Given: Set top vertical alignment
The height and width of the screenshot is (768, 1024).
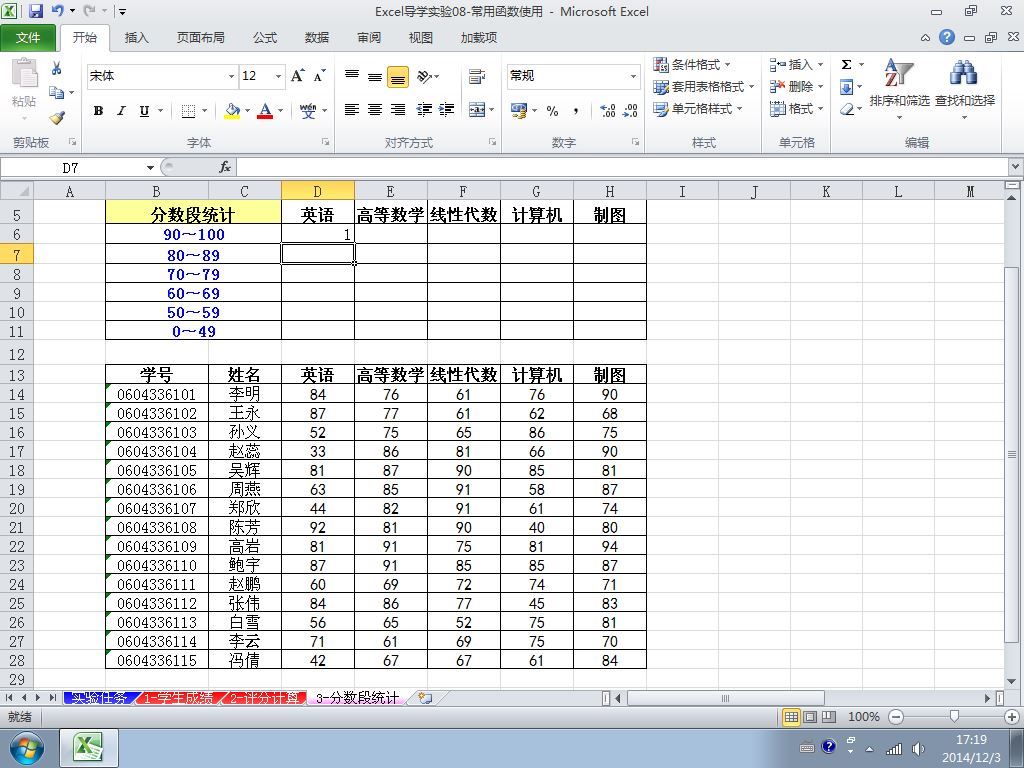Looking at the screenshot, I should point(352,76).
